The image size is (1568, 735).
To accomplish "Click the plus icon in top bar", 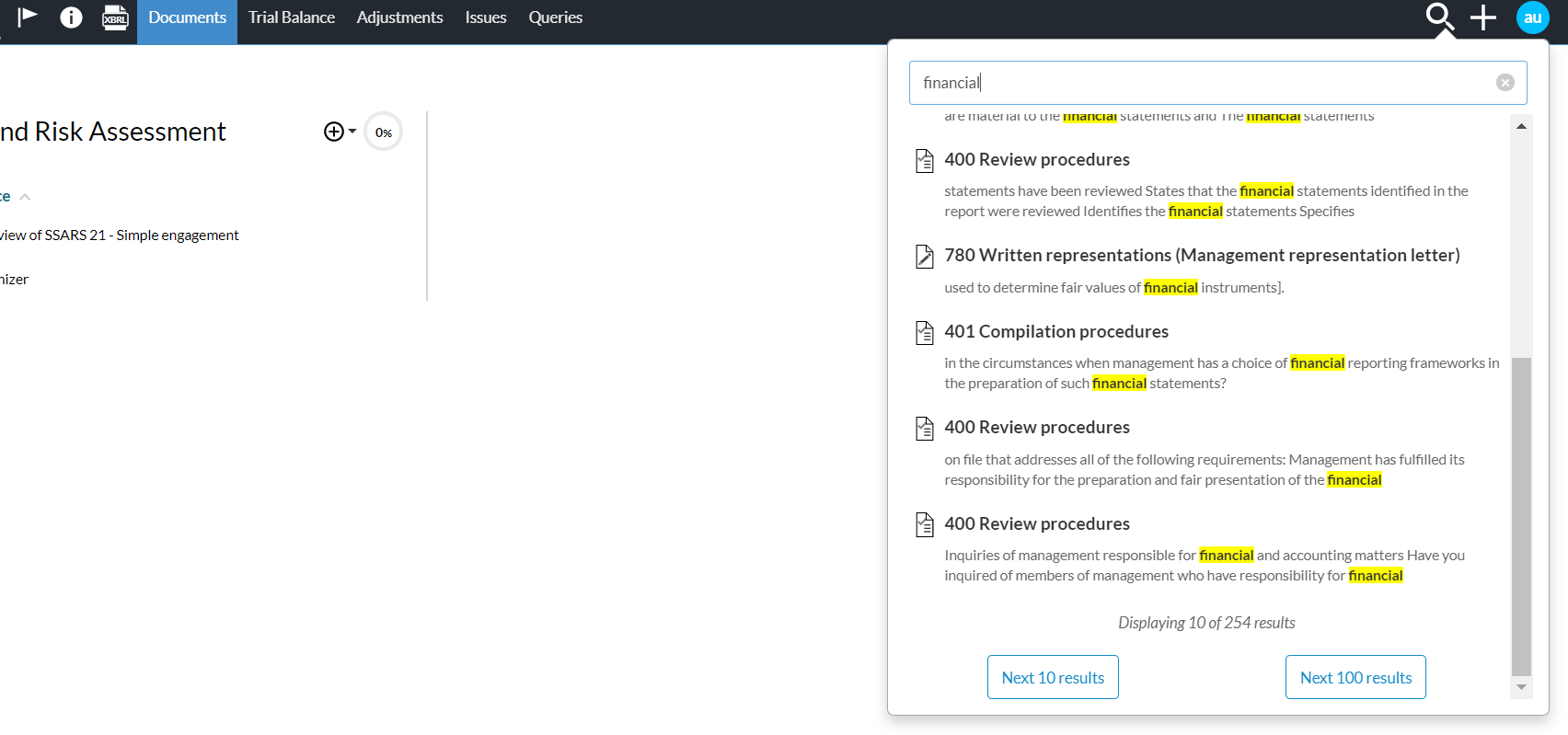I will tap(1482, 17).
